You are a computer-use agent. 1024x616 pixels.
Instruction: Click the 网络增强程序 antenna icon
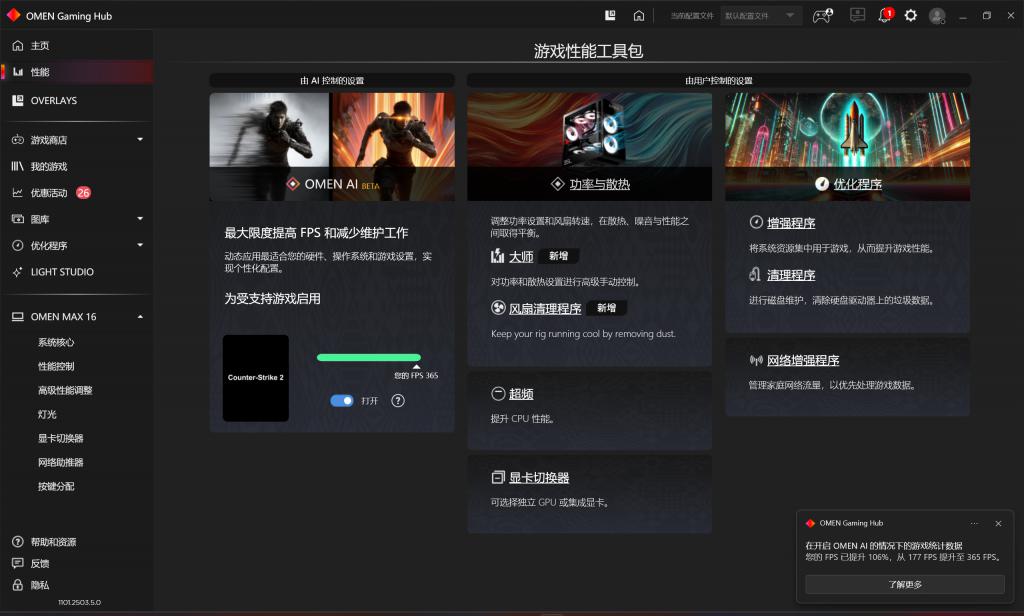(756, 360)
